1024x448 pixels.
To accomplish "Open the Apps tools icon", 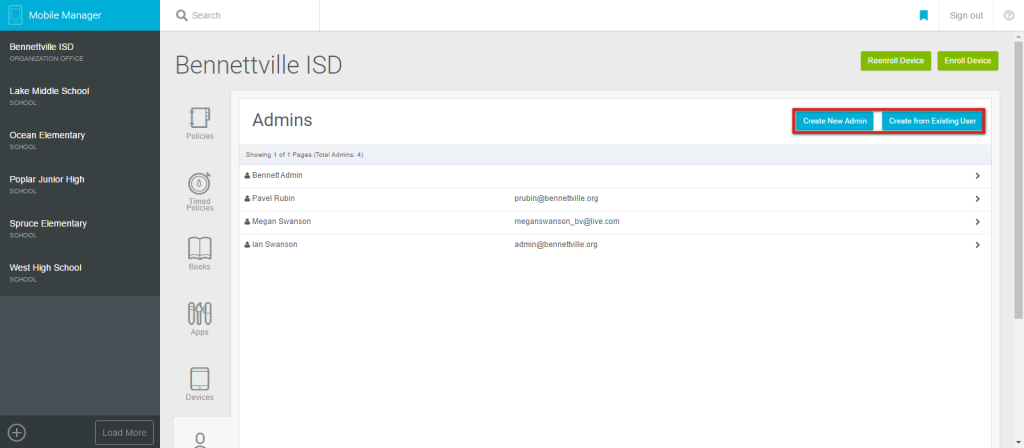I will pyautogui.click(x=200, y=313).
